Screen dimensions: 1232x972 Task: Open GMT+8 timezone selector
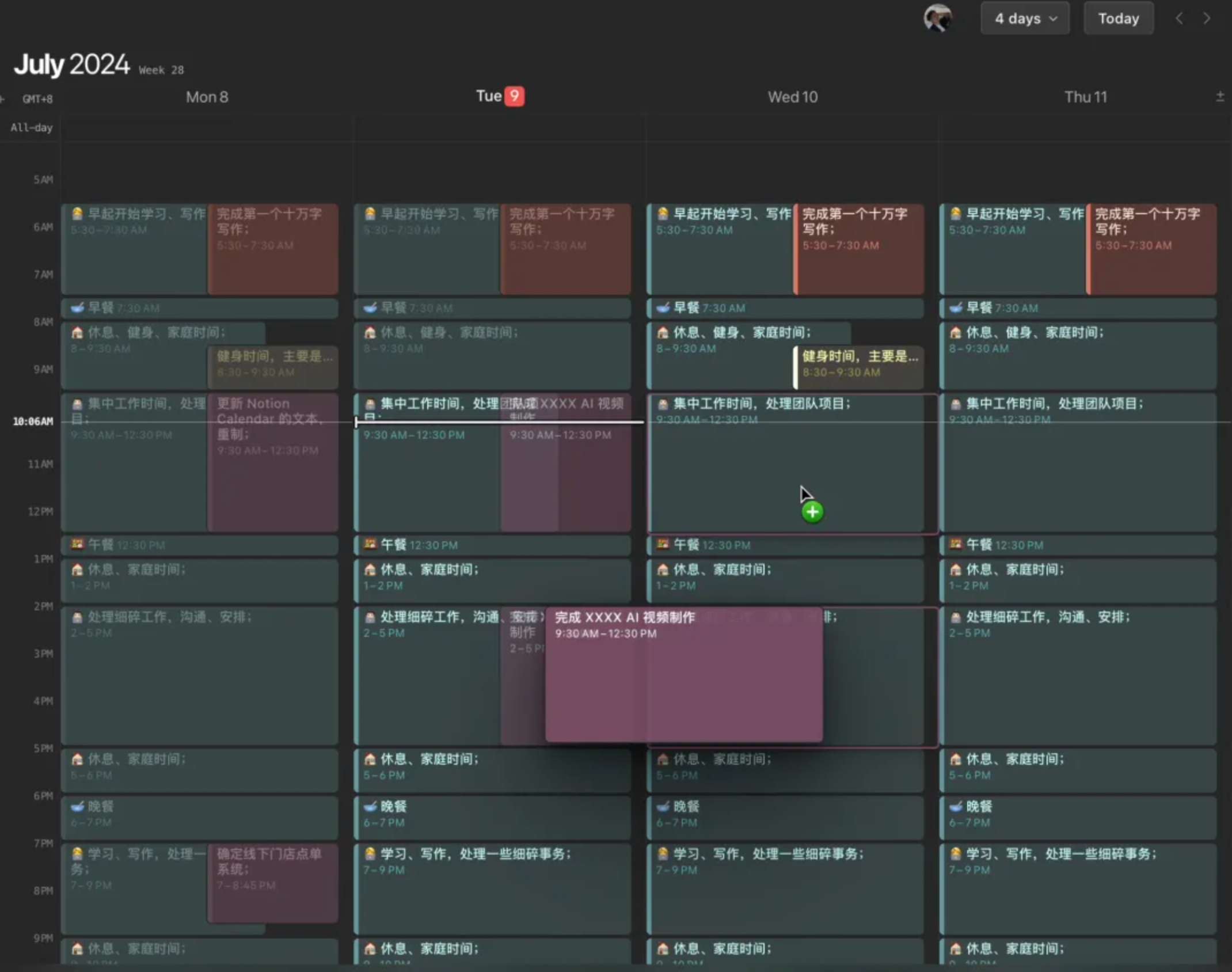37,99
